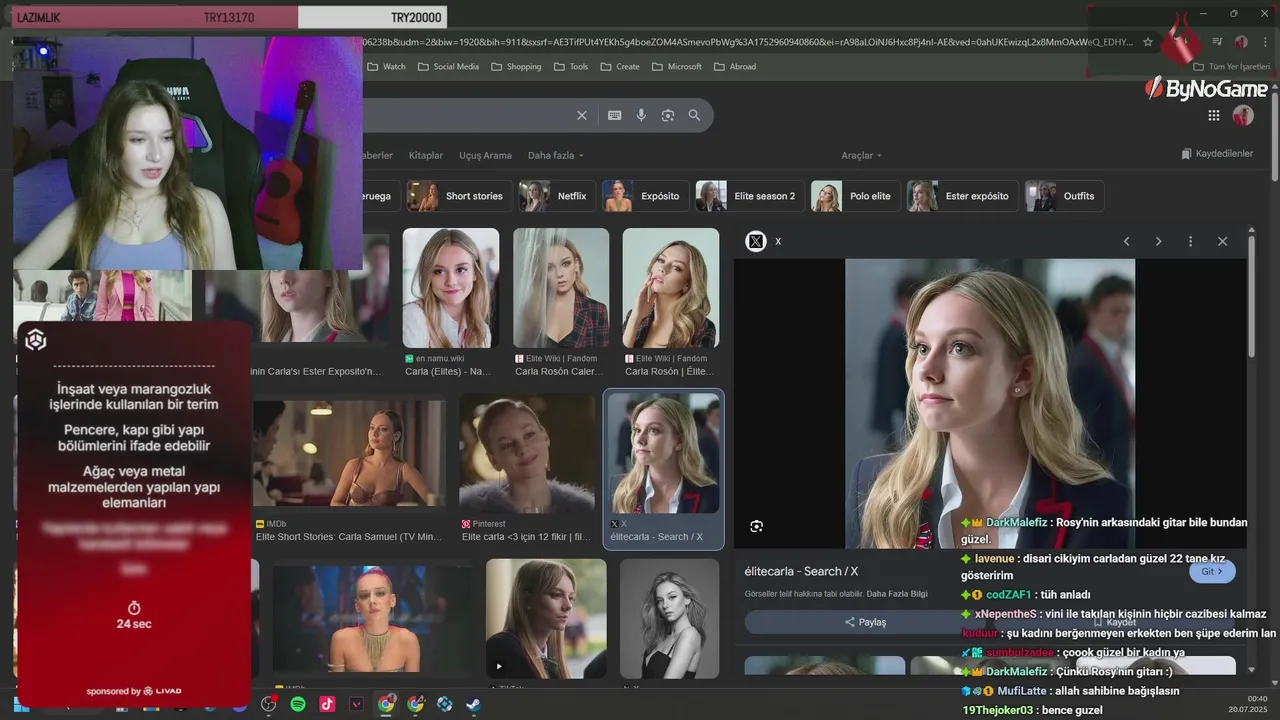Open the Watch bookmarks folder

coord(386,67)
